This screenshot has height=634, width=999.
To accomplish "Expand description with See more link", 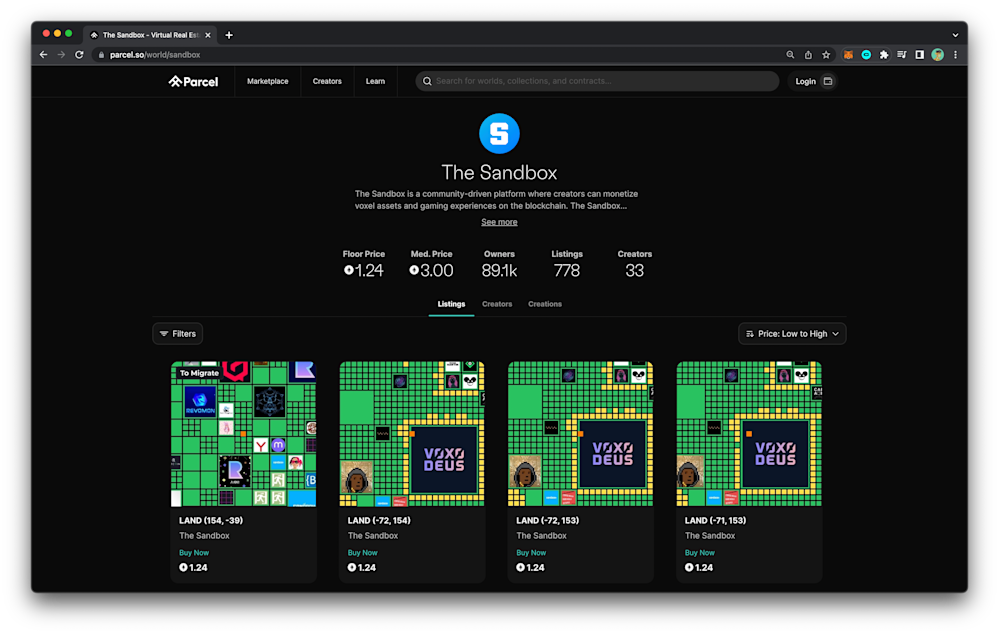I will point(499,222).
